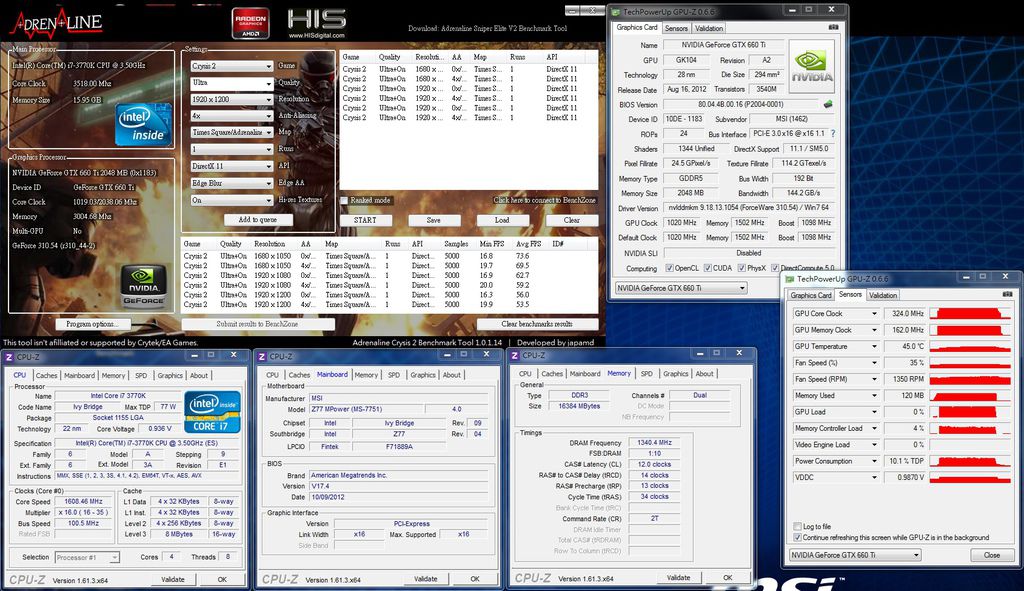1024x591 pixels.
Task: Click the Avg FPS column header in results
Action: [x=528, y=244]
